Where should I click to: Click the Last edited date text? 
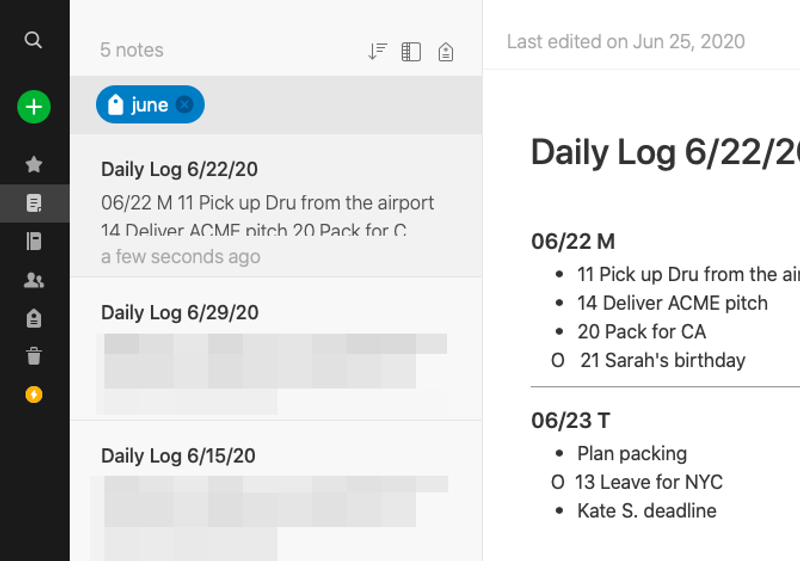[x=625, y=42]
